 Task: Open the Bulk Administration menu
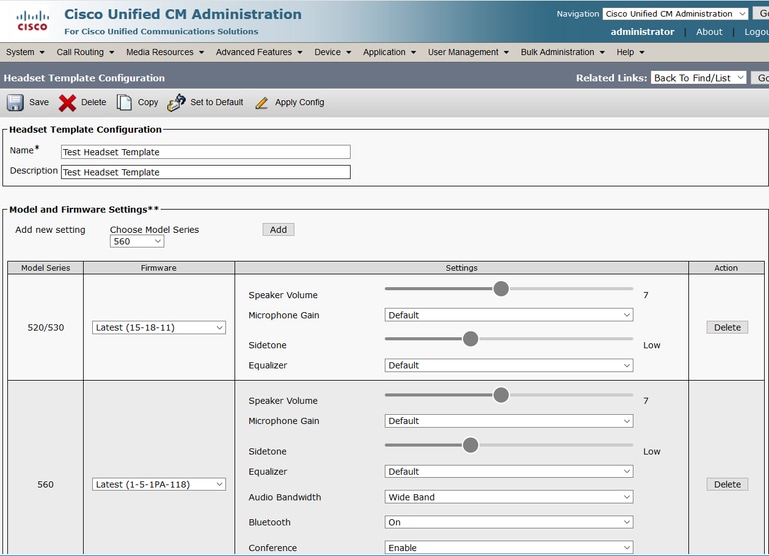click(563, 52)
